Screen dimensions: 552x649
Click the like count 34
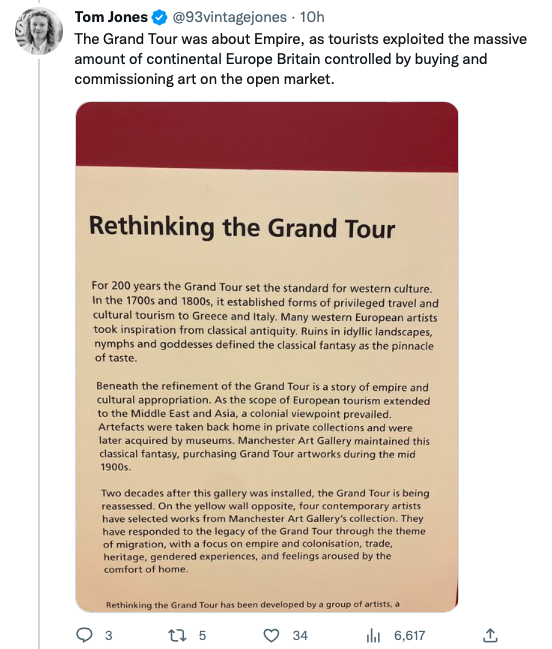300,635
